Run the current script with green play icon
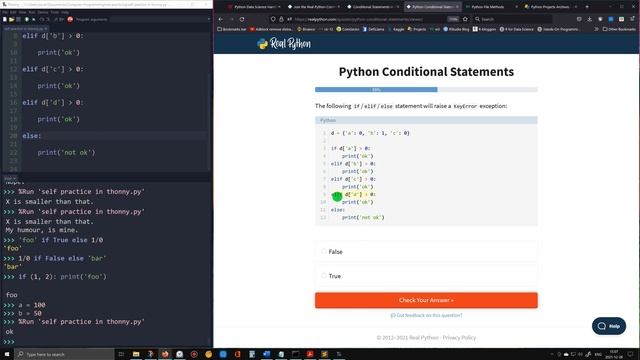640x360 pixels. coord(27,19)
